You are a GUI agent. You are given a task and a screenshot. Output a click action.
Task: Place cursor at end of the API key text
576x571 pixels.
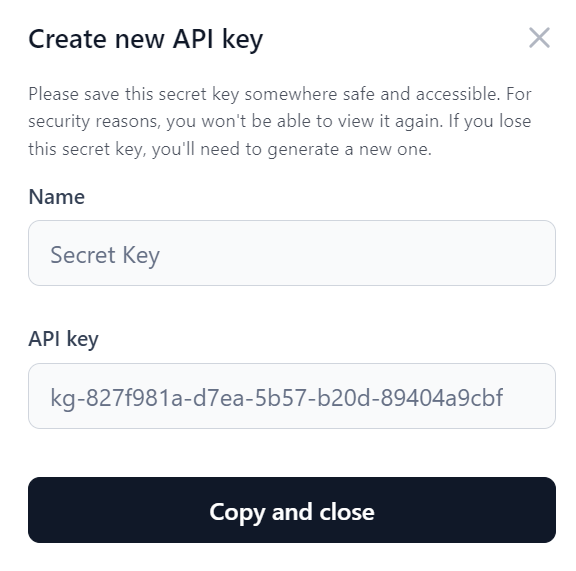[504, 398]
